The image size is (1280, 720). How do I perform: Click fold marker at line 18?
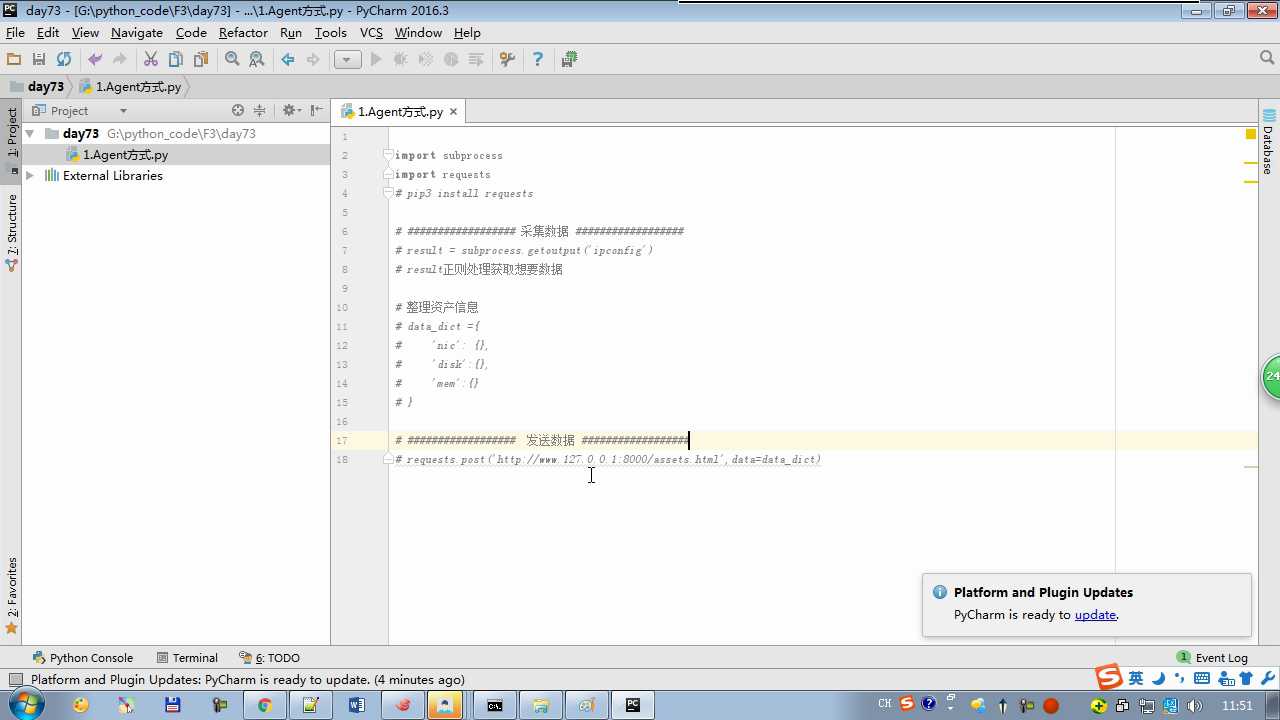tap(389, 459)
